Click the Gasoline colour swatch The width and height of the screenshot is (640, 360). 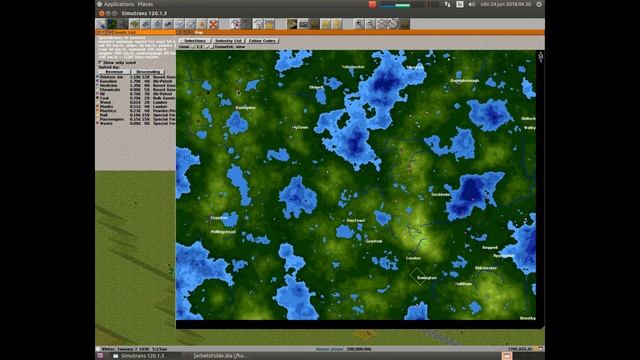[x=98, y=81]
